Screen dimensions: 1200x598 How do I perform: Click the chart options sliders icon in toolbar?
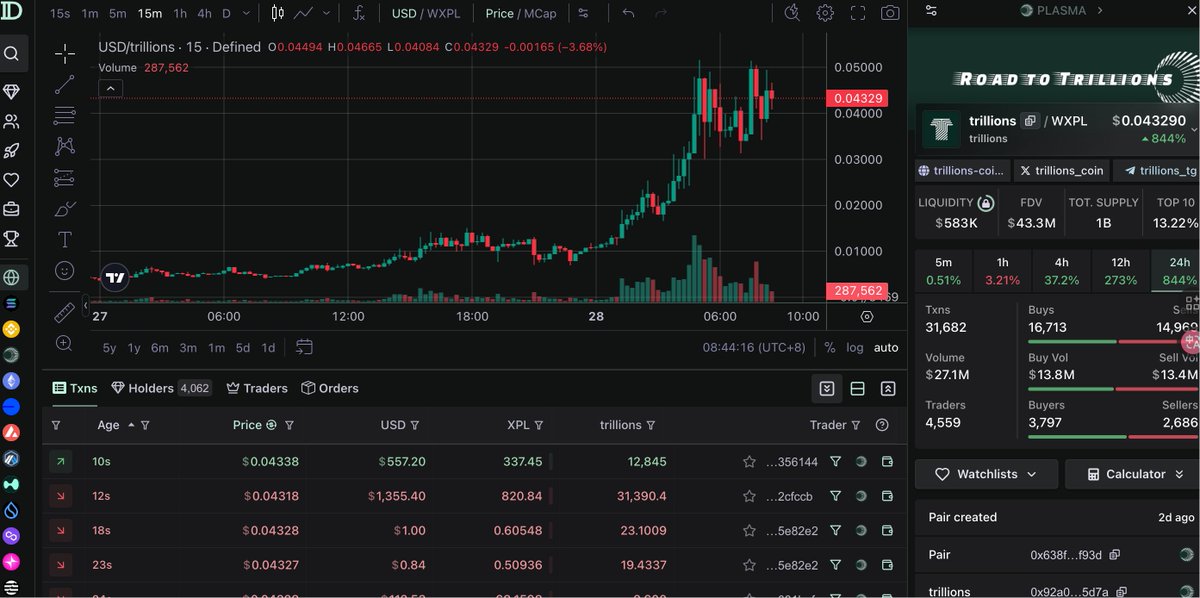[584, 13]
